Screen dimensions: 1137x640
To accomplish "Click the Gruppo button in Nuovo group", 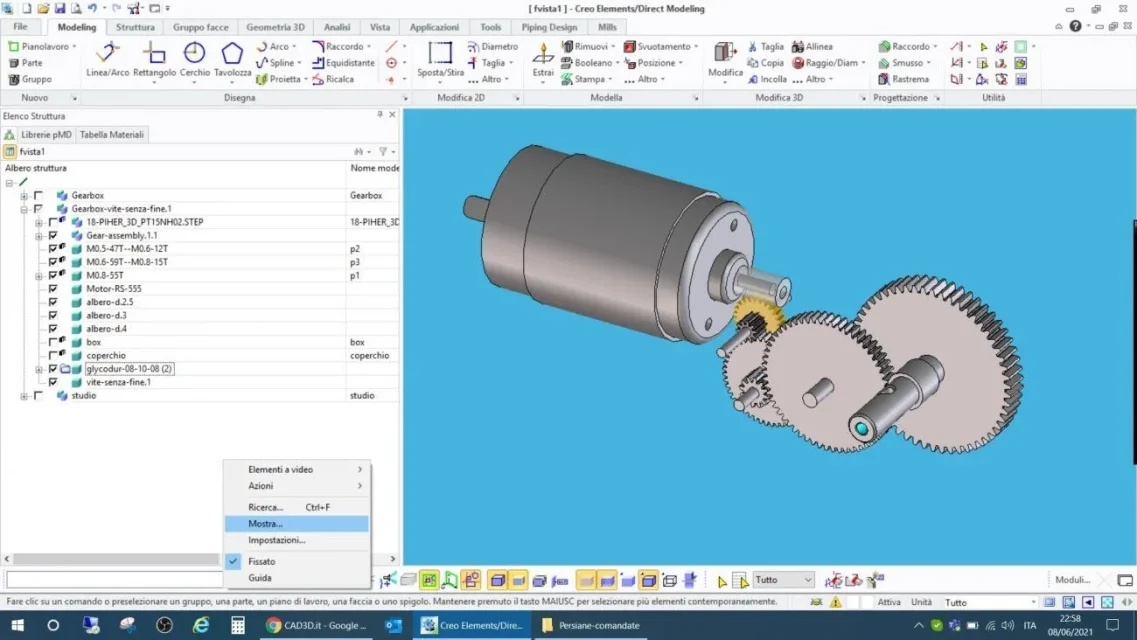I will click(x=30, y=79).
